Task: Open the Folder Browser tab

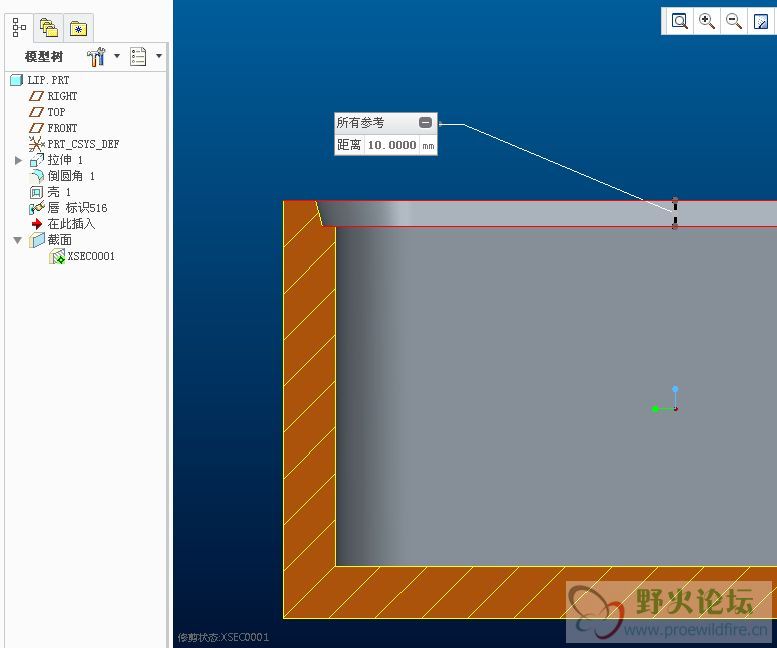Action: [49, 28]
